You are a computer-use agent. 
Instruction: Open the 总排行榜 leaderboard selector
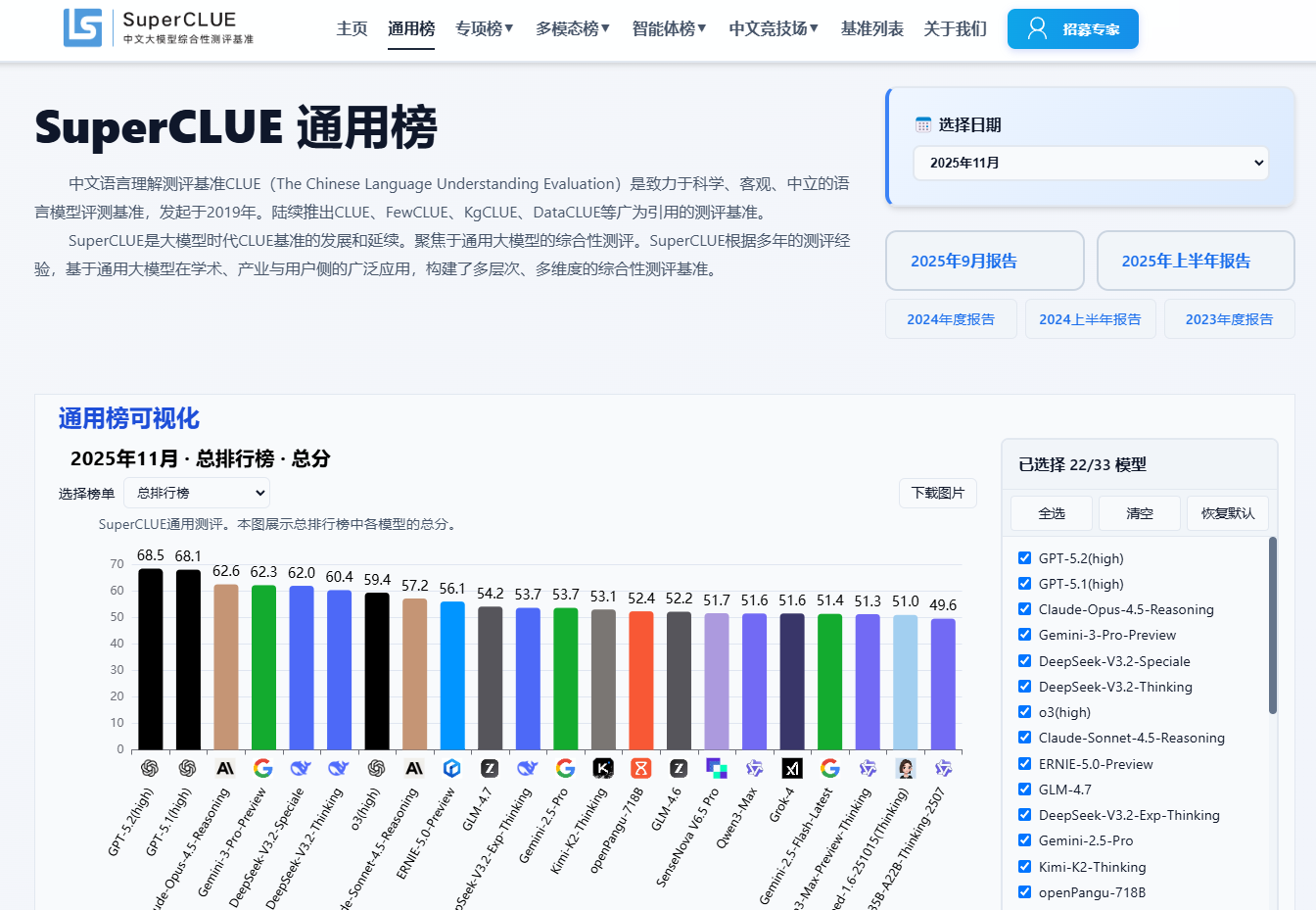[x=197, y=493]
